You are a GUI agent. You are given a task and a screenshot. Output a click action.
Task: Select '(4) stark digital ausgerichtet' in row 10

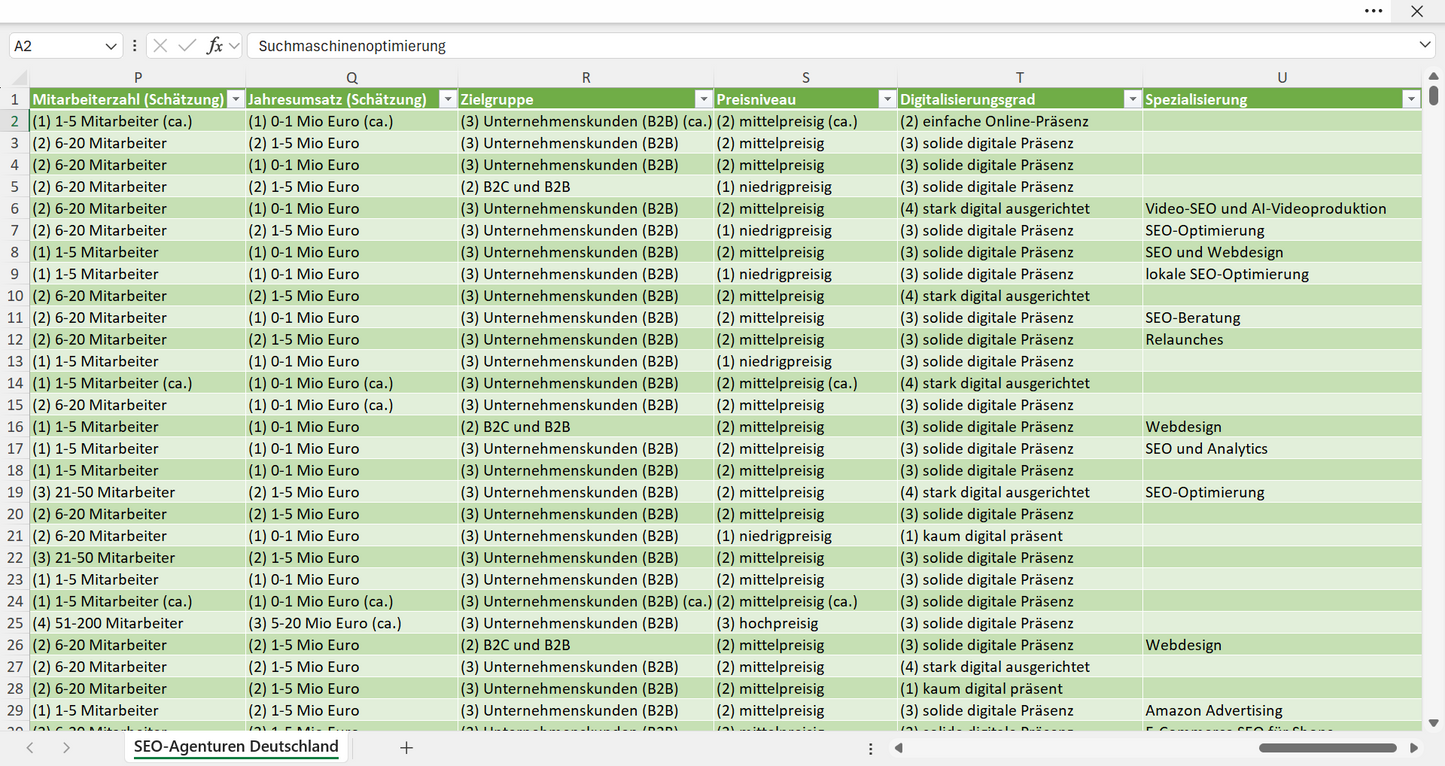(x=1020, y=296)
